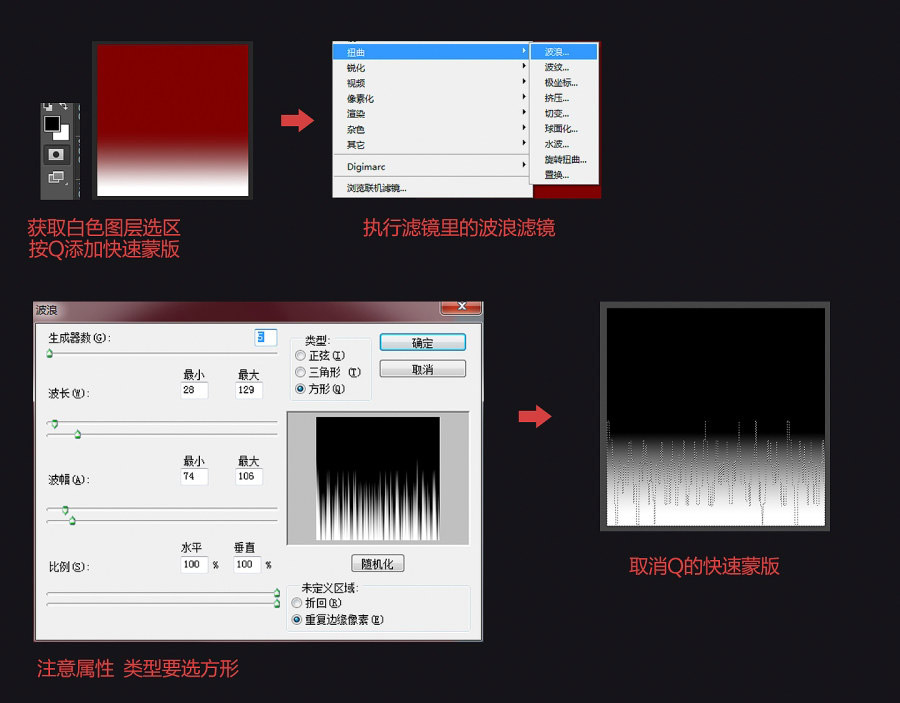
Task: Click the default colors mini icon in toolbar
Action: 47,107
